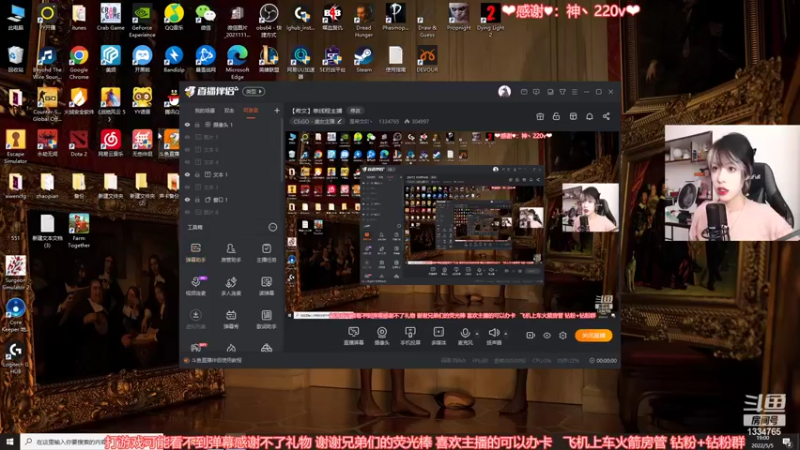This screenshot has height=450, width=800.
Task: Toggle the lock on 摄像头 1 source
Action: (197, 124)
